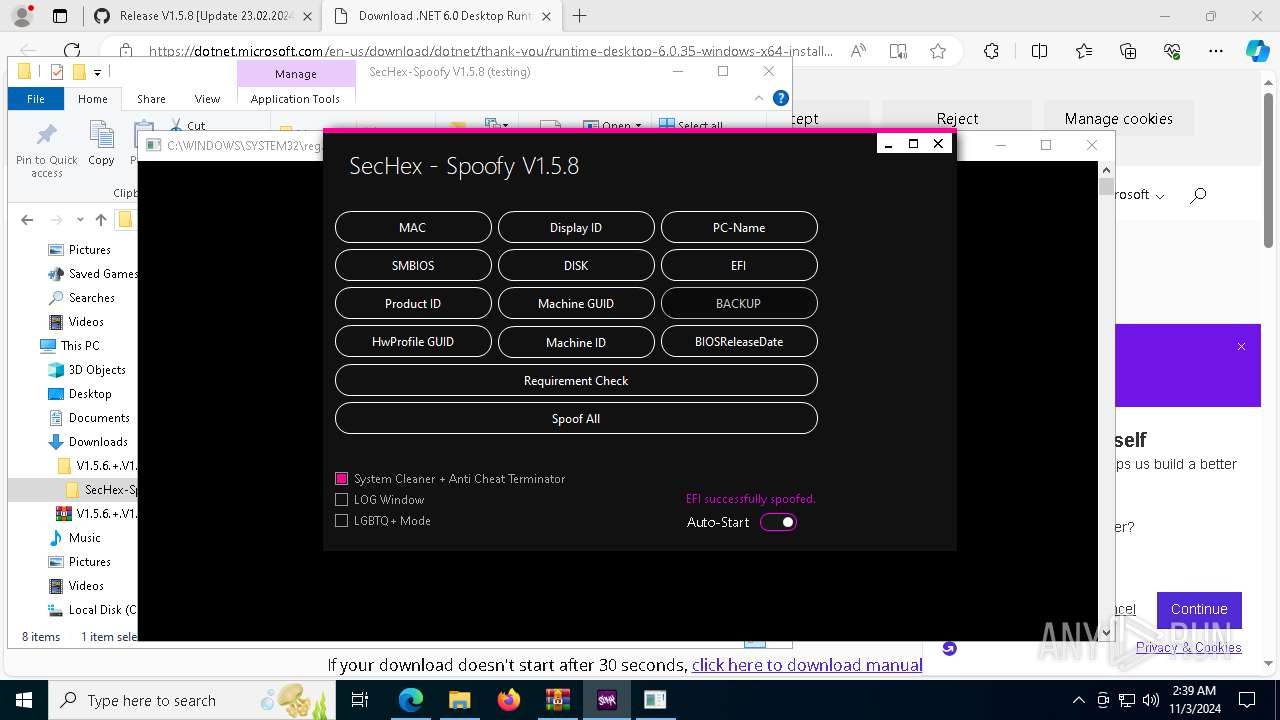Screen dimensions: 1280x720
Task: Expand the Microsoft dropdown chevron
Action: coord(1160,196)
